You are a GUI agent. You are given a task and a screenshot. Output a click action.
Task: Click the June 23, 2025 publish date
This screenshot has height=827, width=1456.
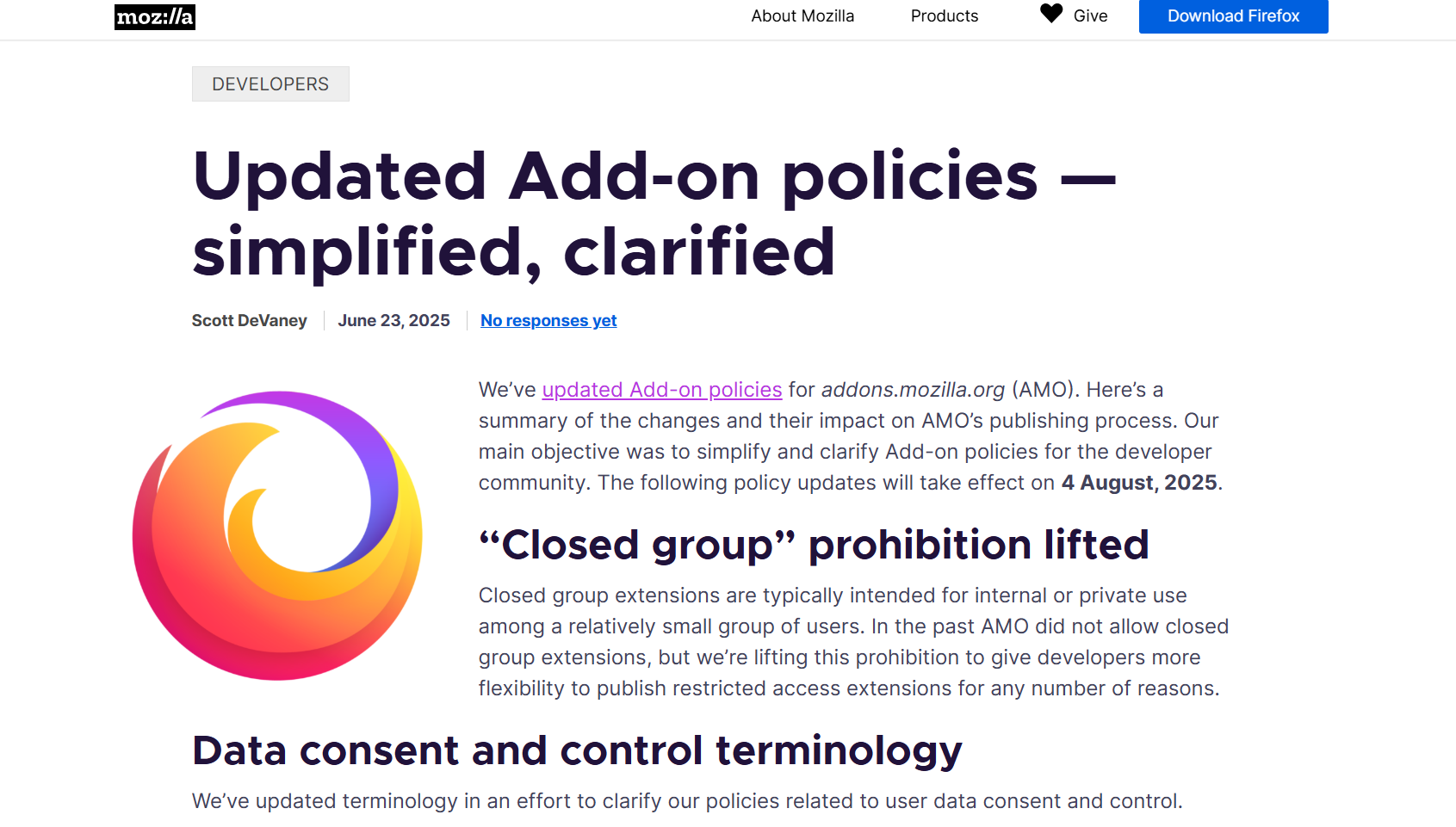[x=393, y=321]
